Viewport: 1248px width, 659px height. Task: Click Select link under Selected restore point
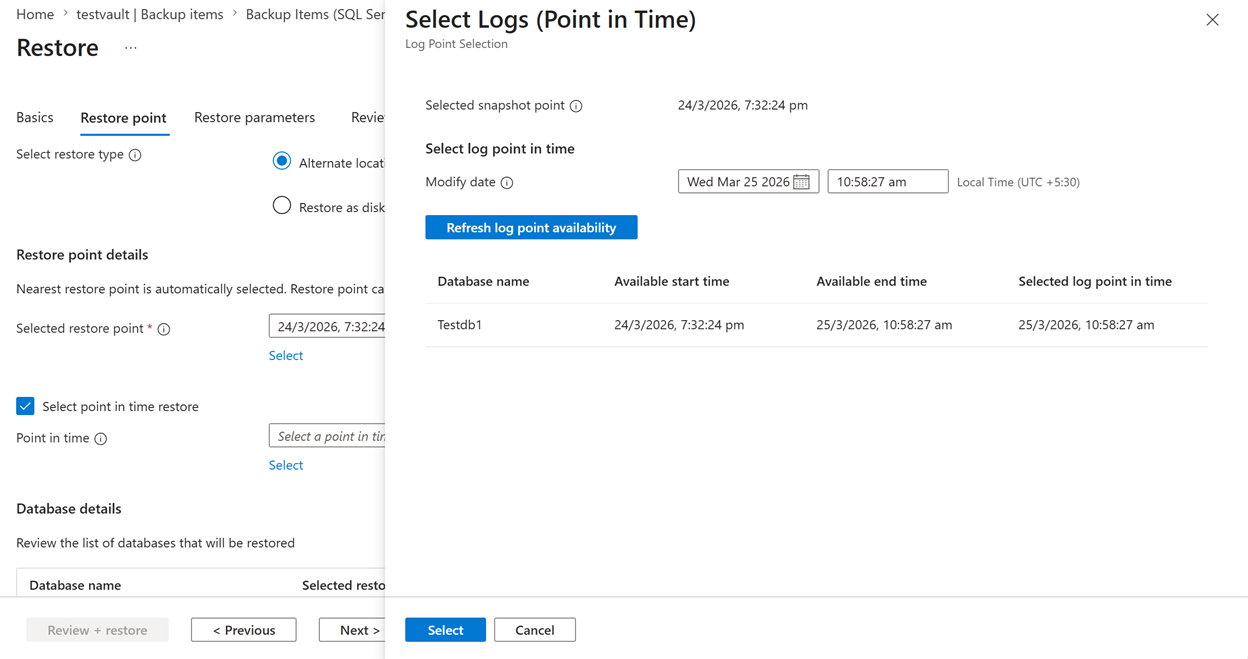pyautogui.click(x=286, y=356)
